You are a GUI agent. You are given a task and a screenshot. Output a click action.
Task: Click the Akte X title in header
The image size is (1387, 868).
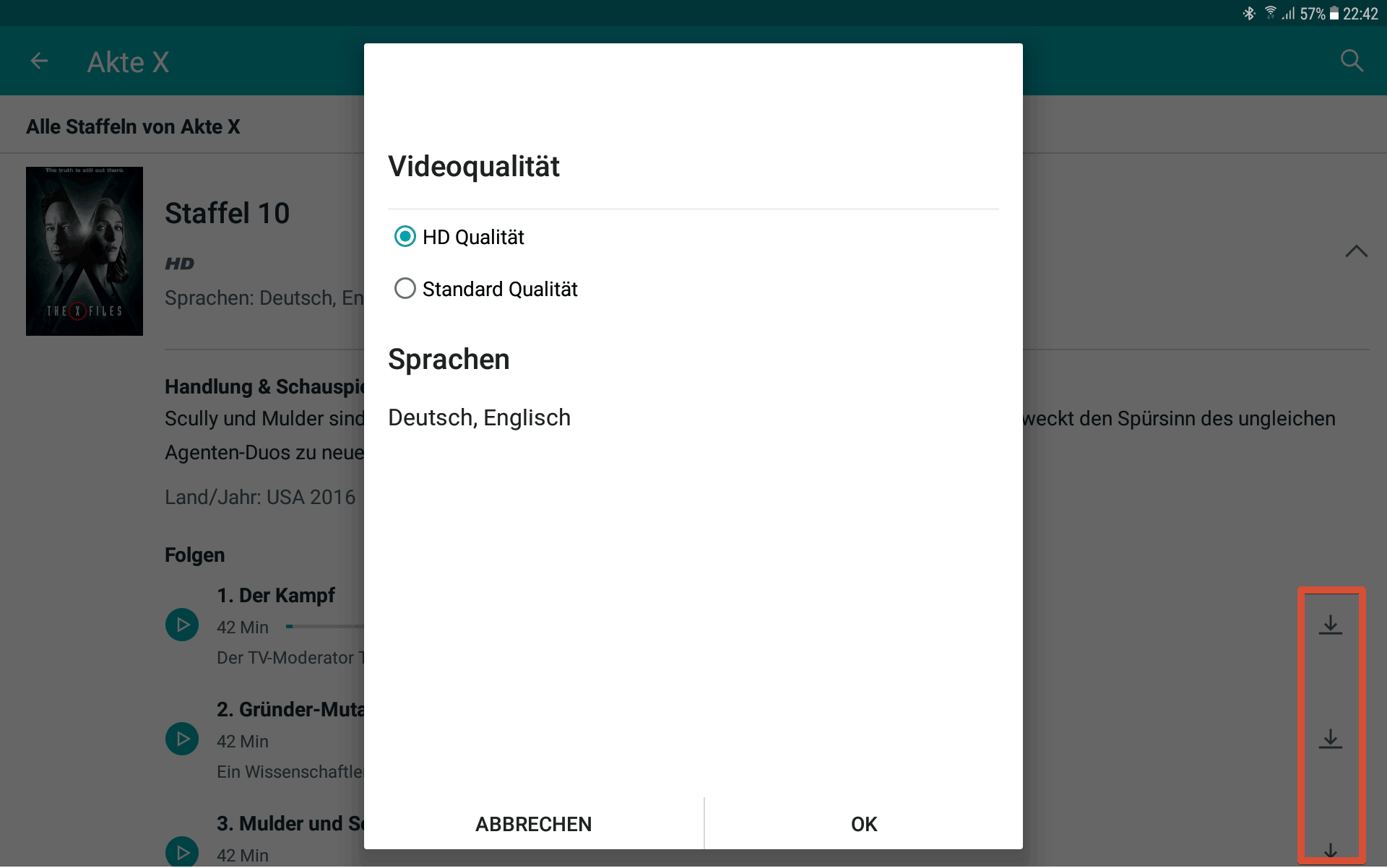coord(128,62)
